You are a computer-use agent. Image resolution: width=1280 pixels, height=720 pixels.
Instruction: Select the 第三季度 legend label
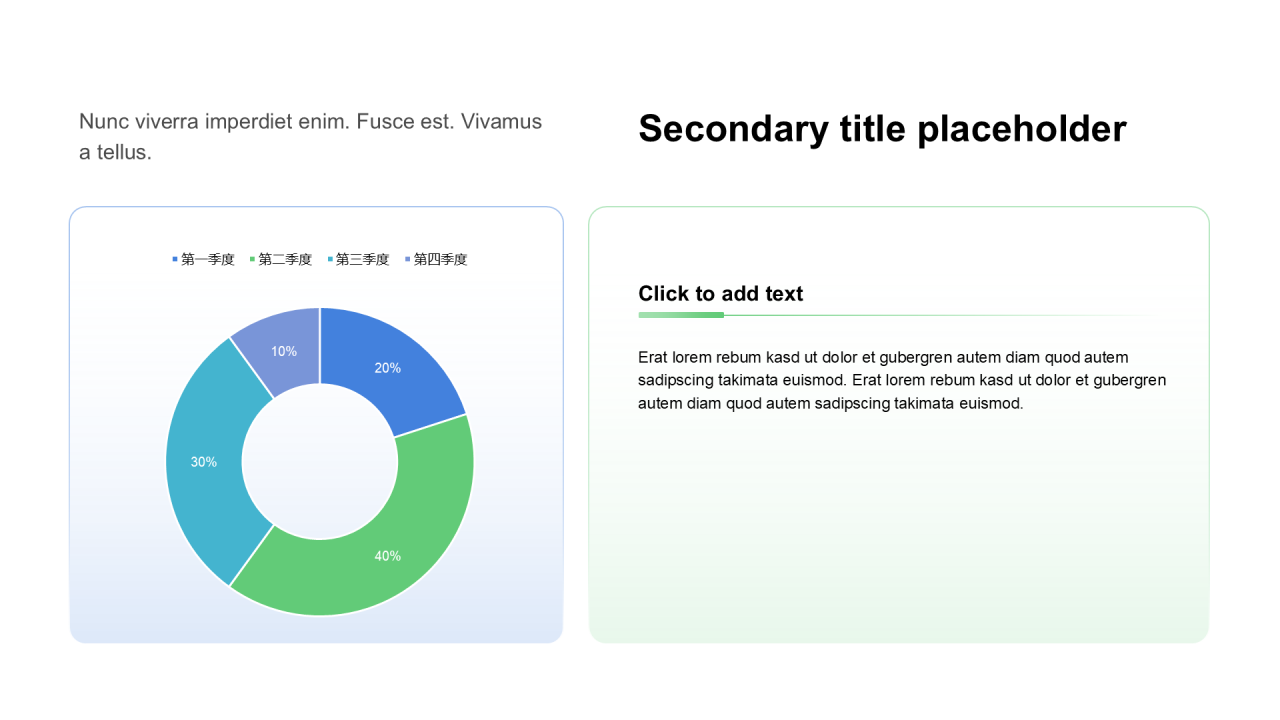point(363,260)
